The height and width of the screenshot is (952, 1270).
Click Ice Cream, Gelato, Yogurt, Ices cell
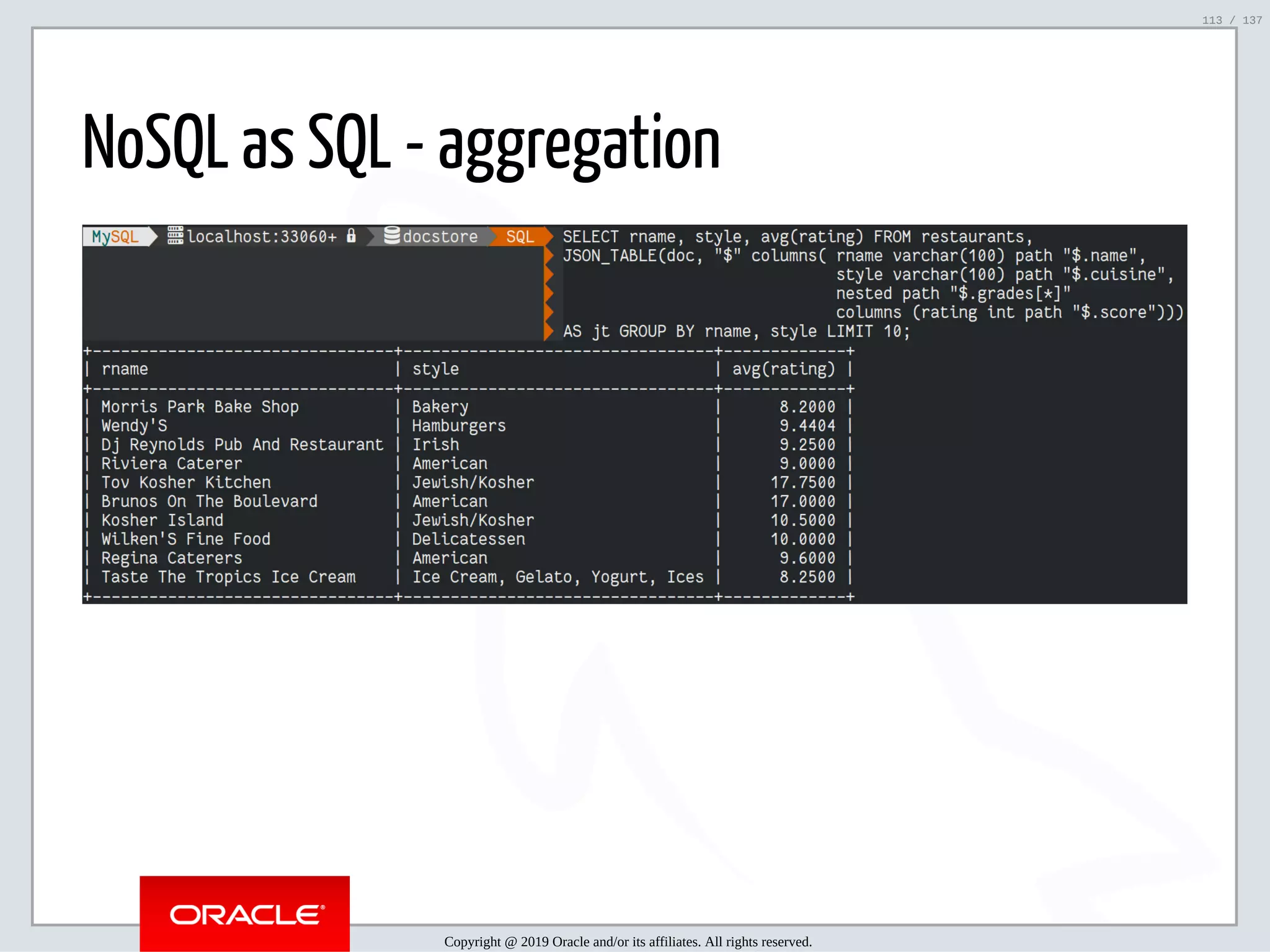[558, 577]
